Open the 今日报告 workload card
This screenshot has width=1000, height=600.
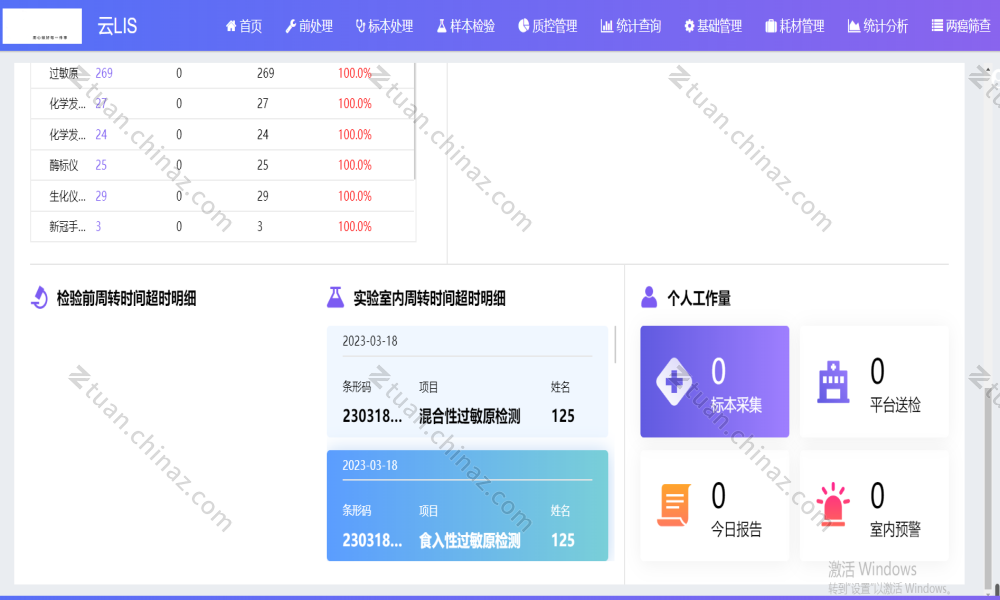pos(714,506)
